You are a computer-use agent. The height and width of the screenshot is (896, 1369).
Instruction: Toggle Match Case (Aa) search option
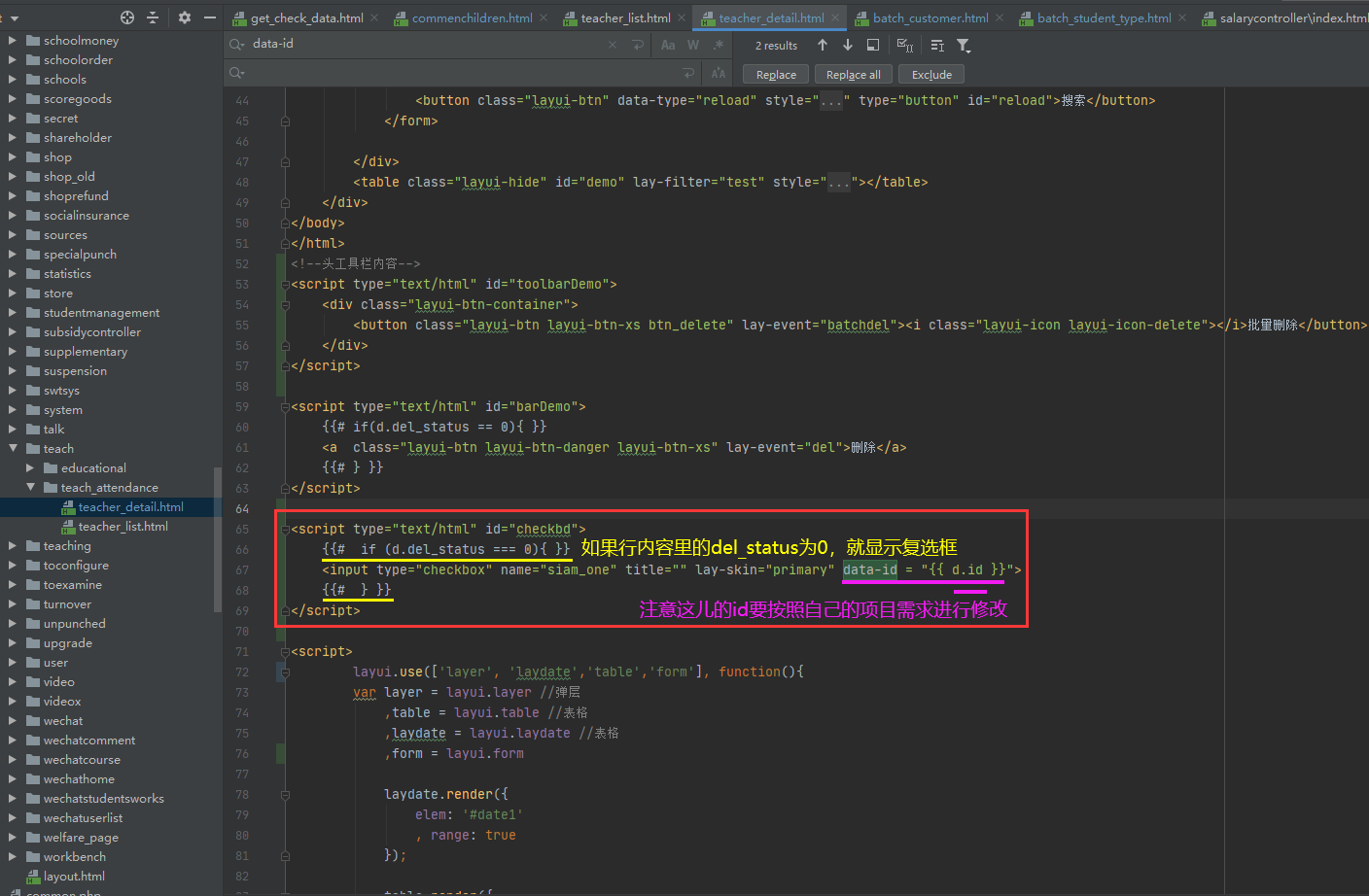tap(668, 45)
